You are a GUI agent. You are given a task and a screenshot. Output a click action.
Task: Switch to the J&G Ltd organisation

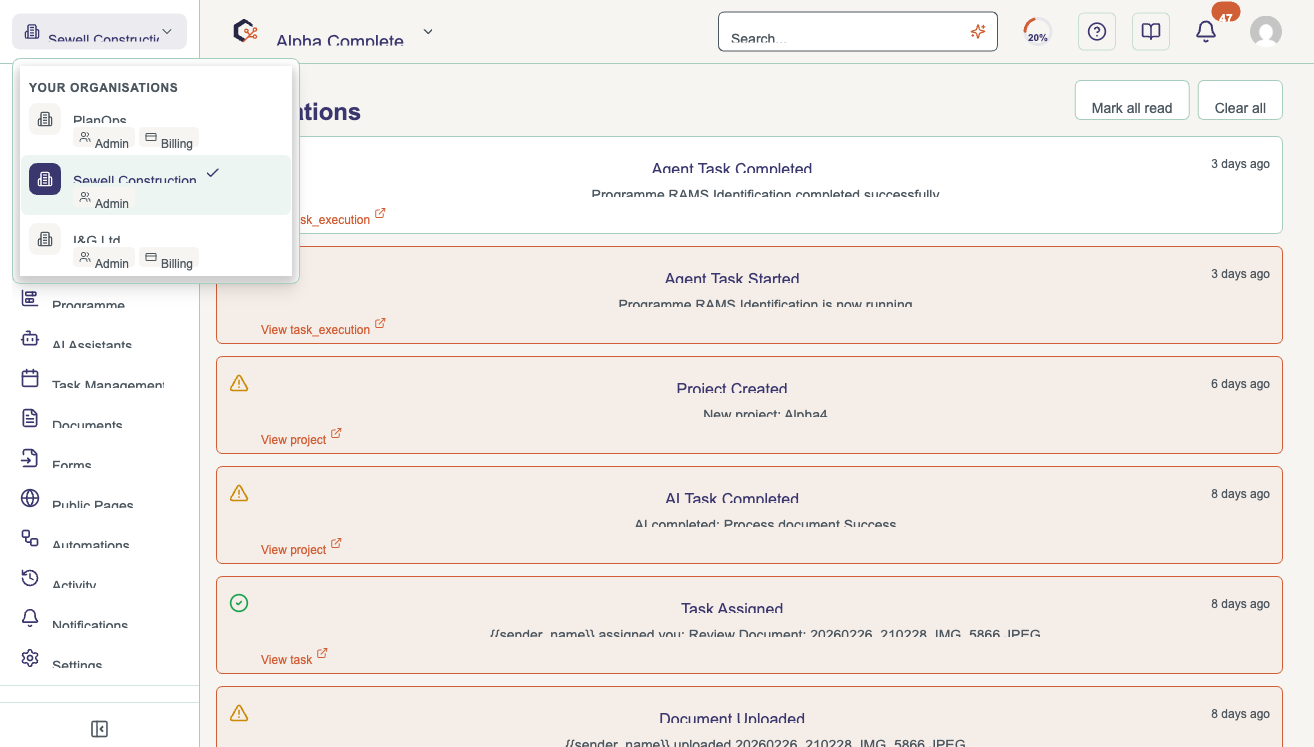[x=156, y=245]
